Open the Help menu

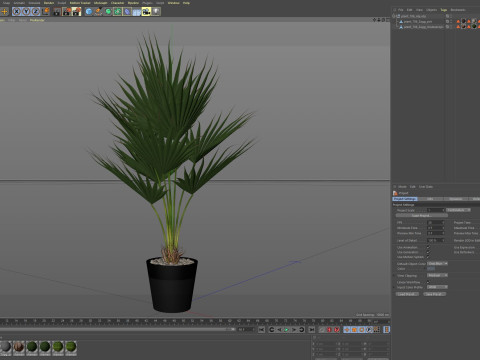[186, 3]
